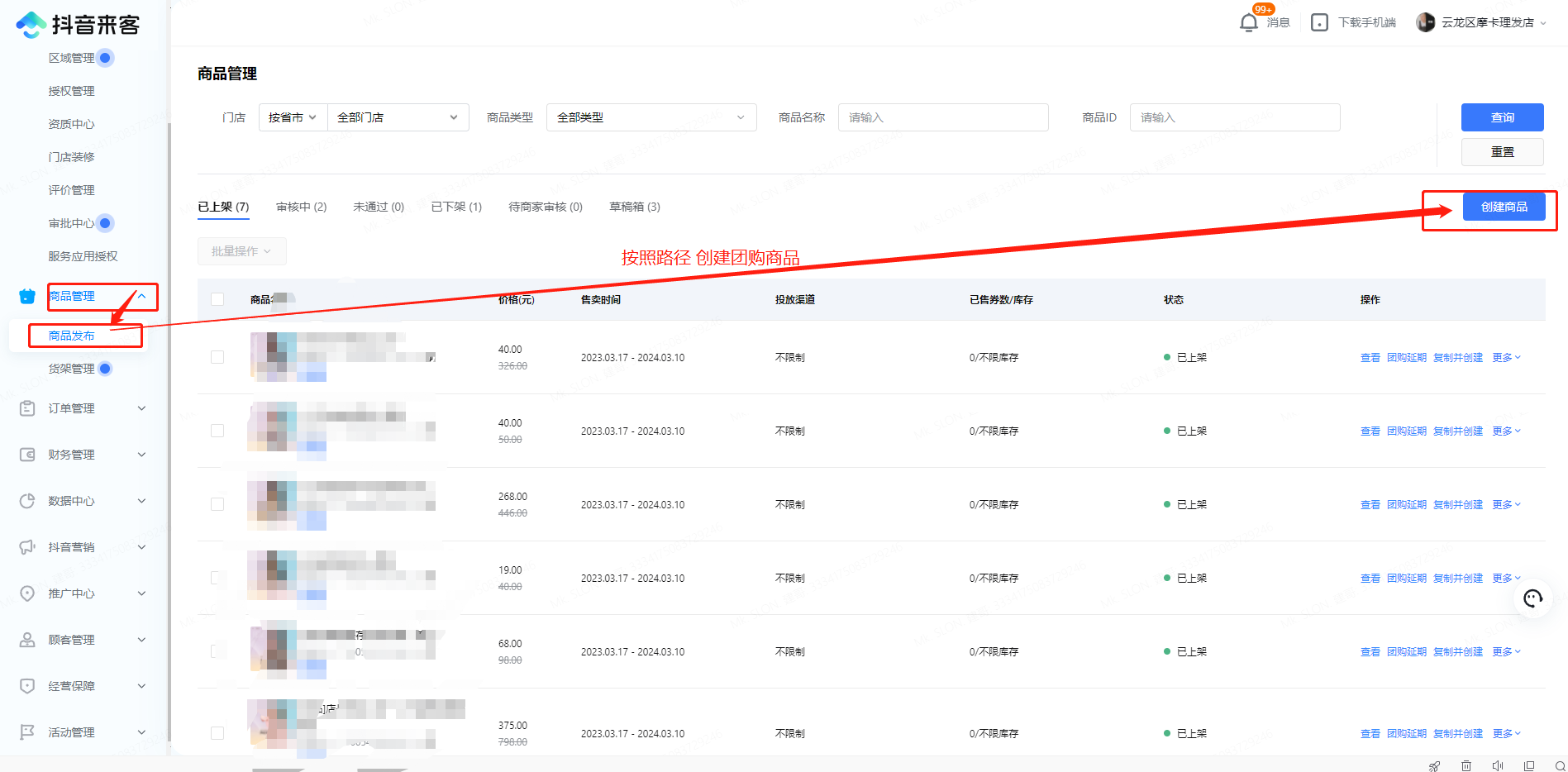Open the 批量操作 dropdown
Viewport: 1568px width, 772px height.
[241, 251]
